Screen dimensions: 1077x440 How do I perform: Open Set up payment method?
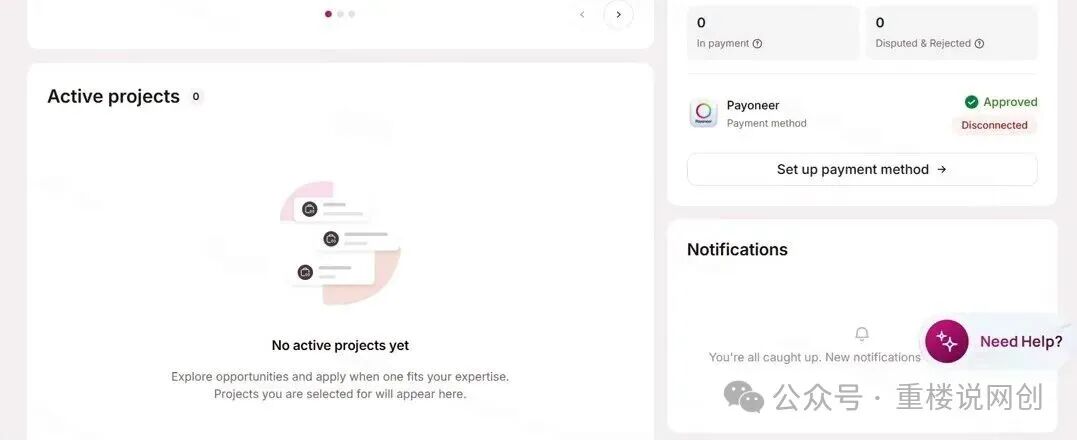point(862,169)
